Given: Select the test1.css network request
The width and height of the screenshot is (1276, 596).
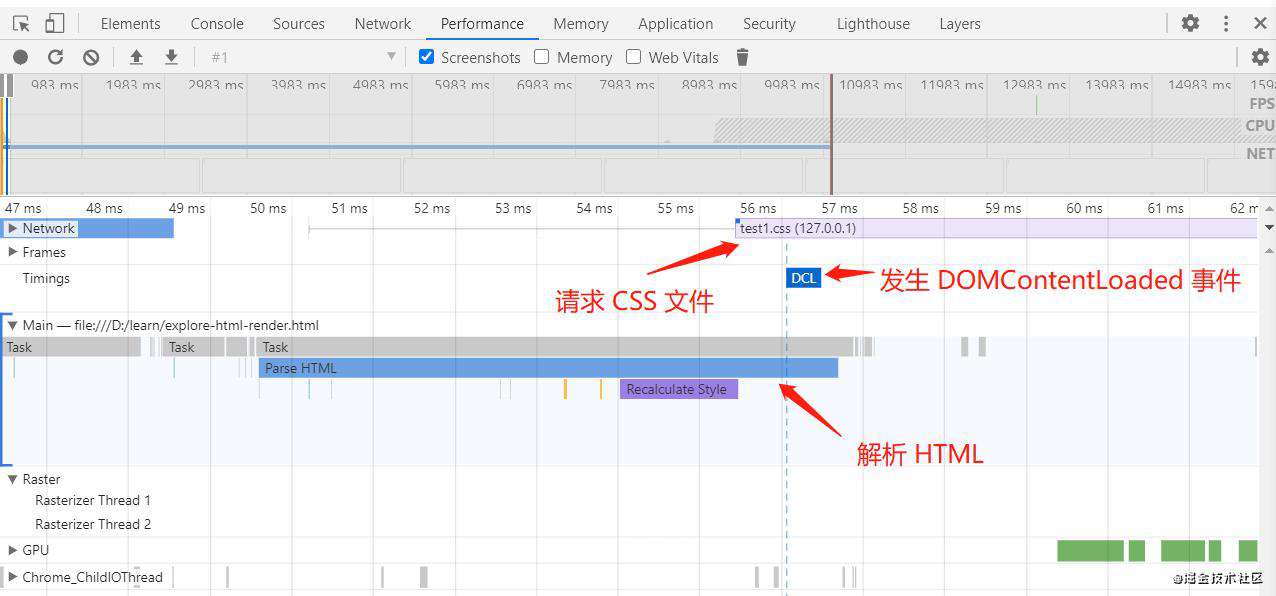Looking at the screenshot, I should 996,228.
